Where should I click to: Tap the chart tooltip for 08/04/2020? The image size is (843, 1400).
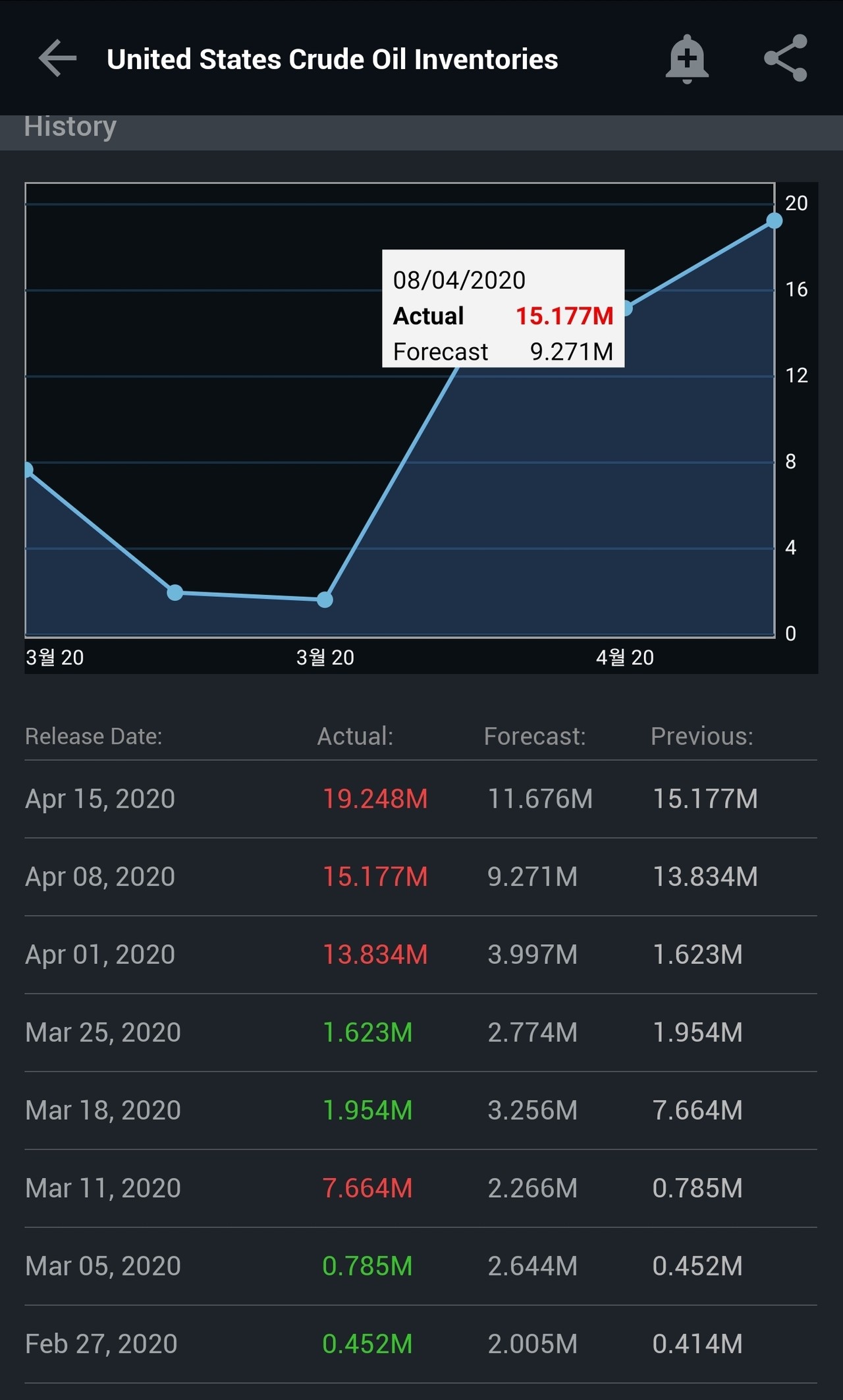pos(503,308)
